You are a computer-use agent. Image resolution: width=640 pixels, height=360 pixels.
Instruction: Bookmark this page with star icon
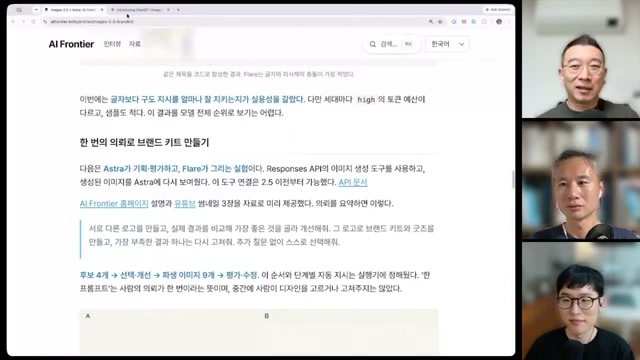(440, 21)
